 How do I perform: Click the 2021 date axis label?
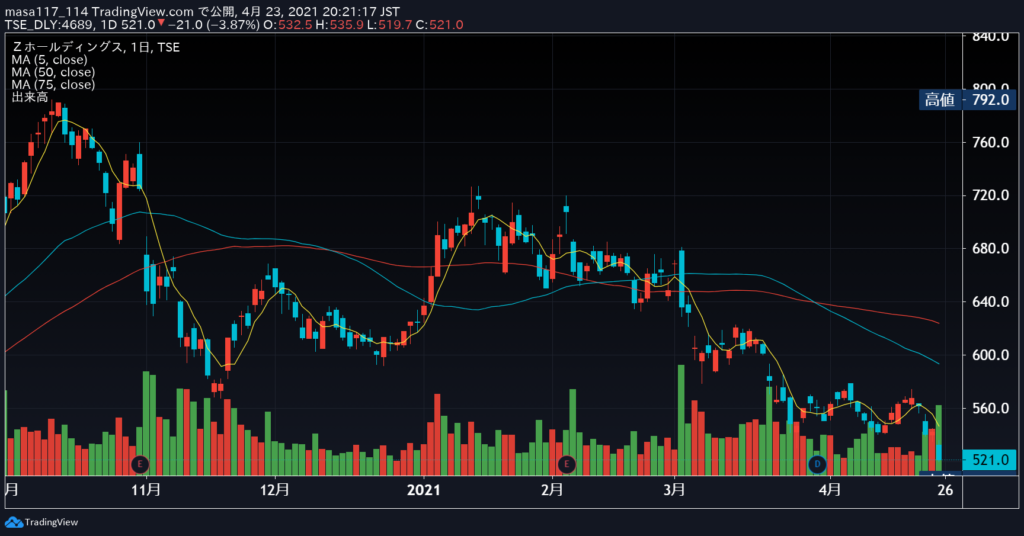tap(423, 490)
